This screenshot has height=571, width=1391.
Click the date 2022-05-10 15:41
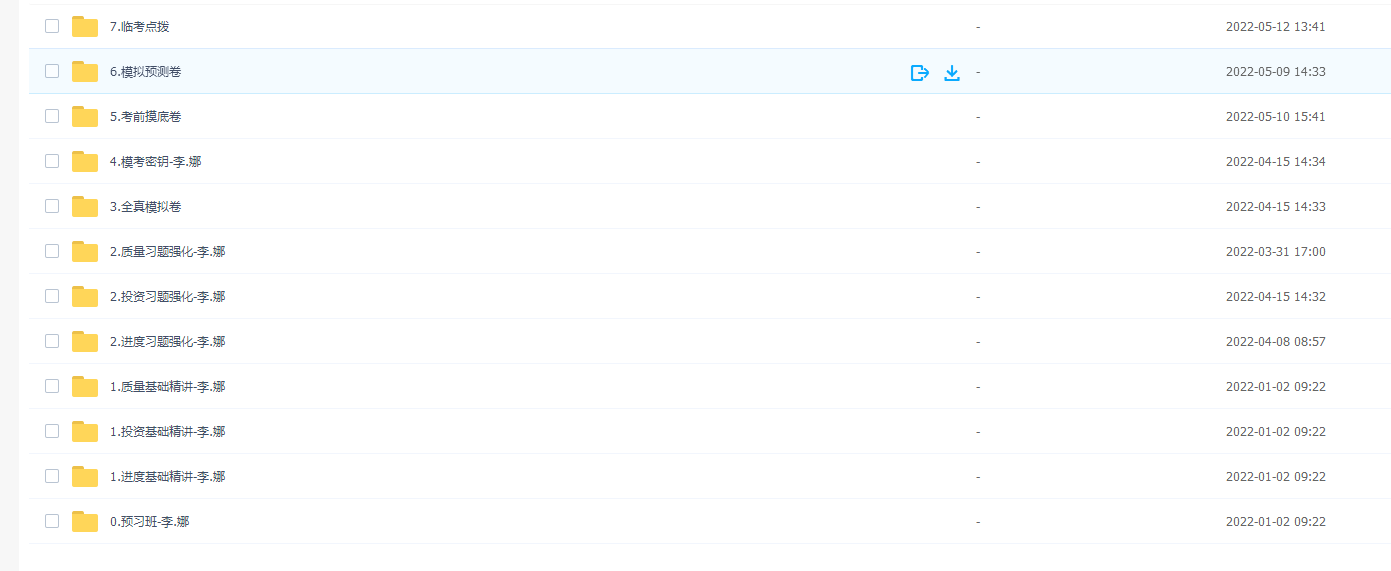1276,117
